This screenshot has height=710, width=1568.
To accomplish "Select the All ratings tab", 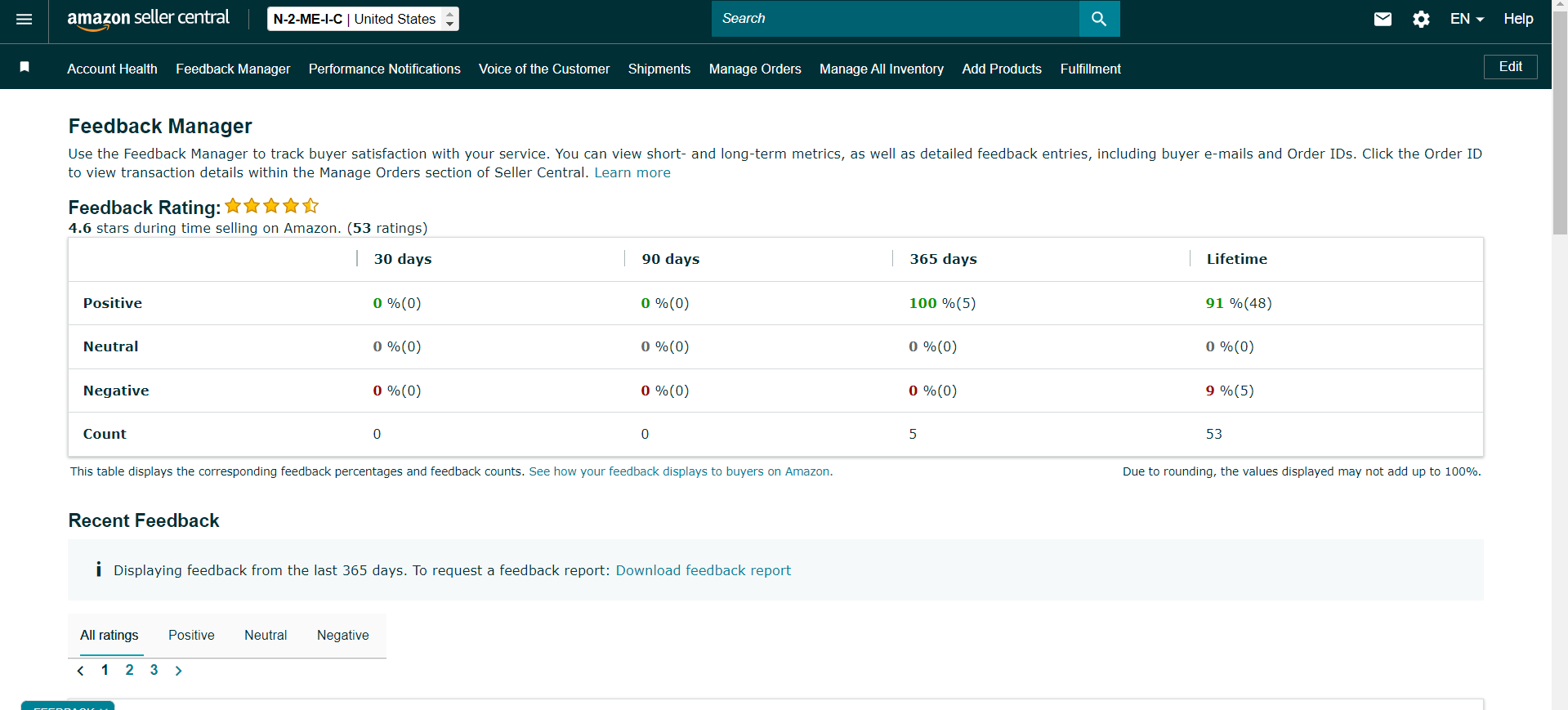I will point(109,635).
